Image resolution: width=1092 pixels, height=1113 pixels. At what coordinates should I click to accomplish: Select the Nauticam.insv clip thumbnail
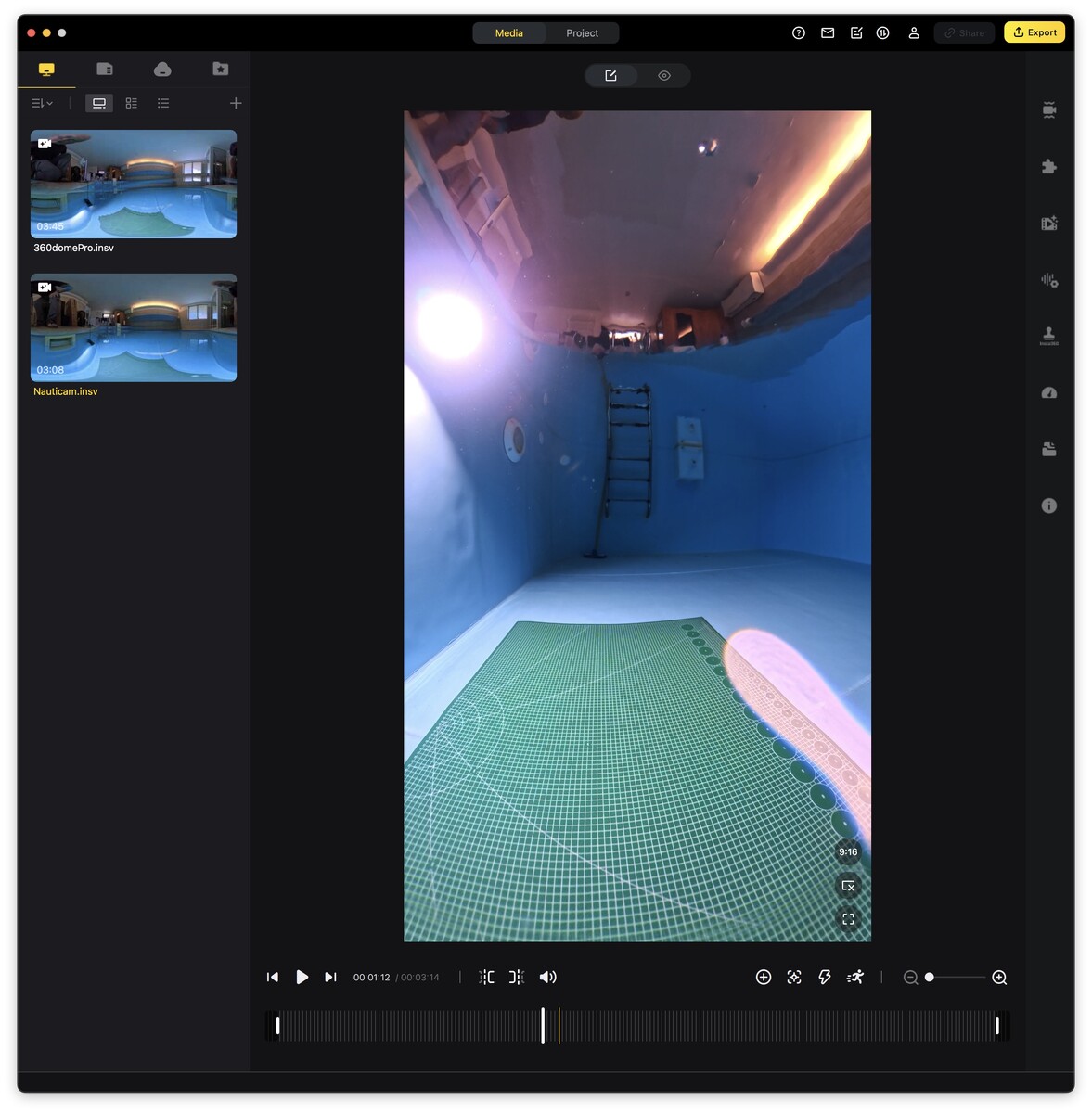pyautogui.click(x=133, y=327)
